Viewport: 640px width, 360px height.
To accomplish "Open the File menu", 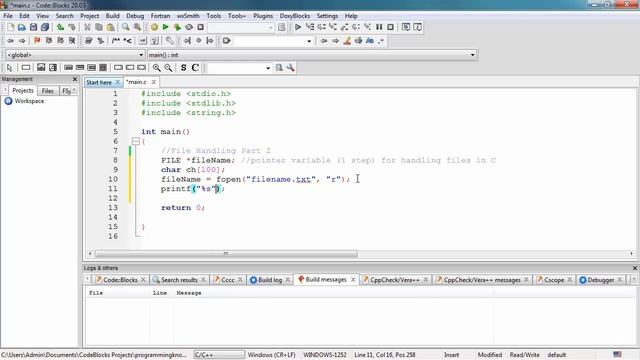I will 8,16.
